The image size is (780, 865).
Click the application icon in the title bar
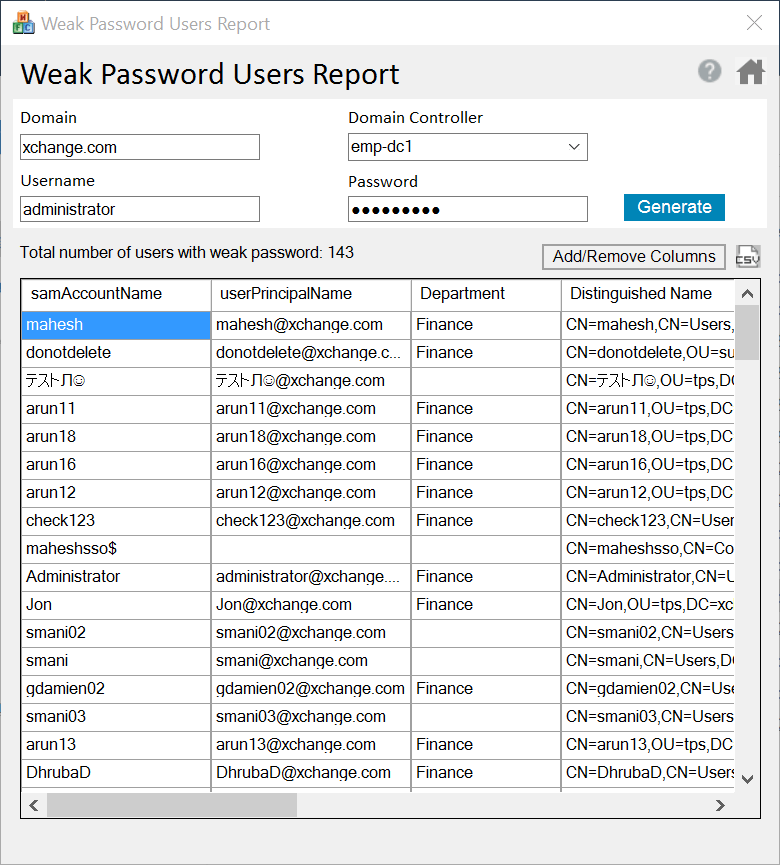click(22, 22)
